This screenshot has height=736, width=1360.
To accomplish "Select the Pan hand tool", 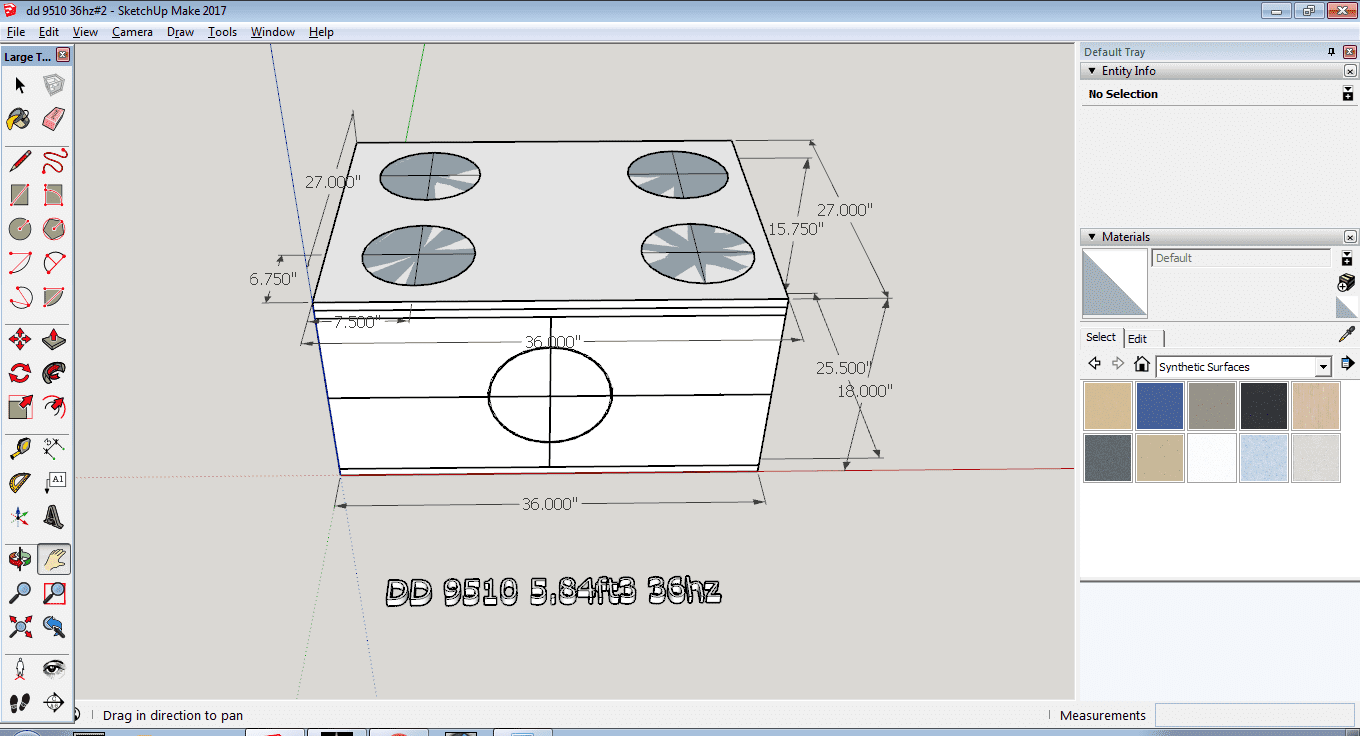I will click(54, 559).
